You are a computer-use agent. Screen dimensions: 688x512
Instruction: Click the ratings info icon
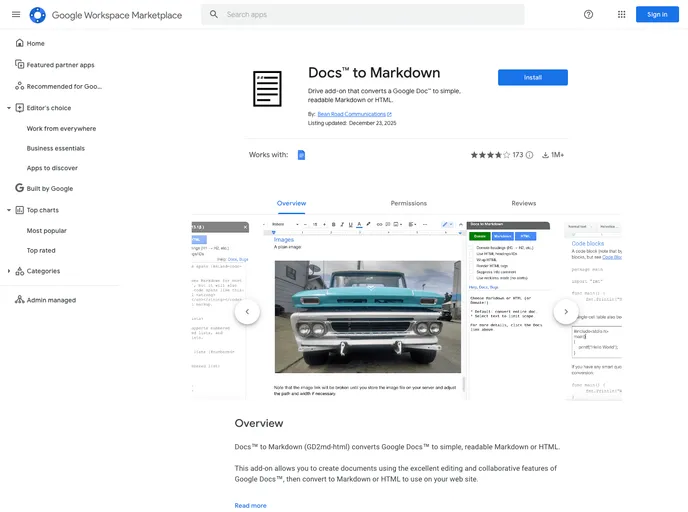click(x=530, y=155)
